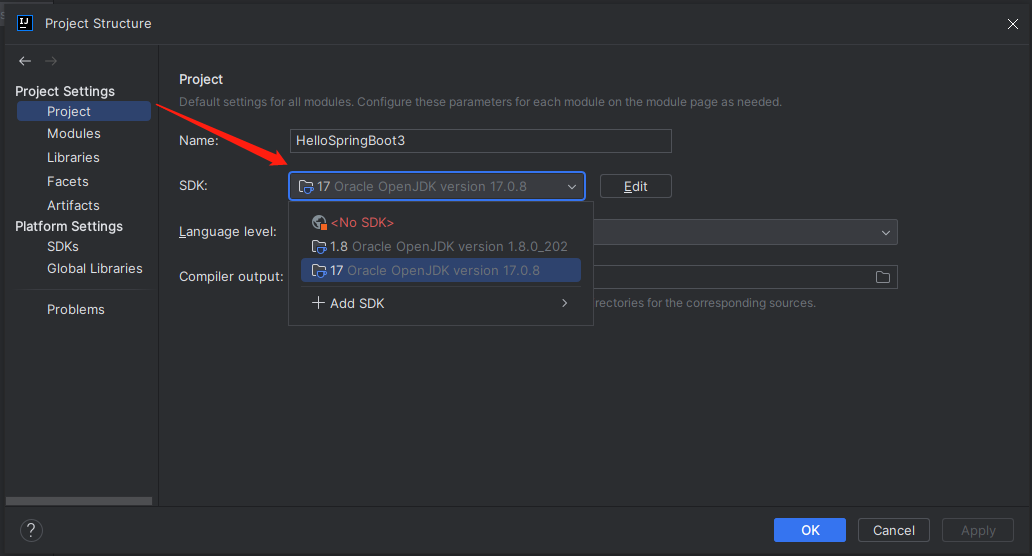1032x556 pixels.
Task: Click the forward navigation arrow icon
Action: click(51, 61)
